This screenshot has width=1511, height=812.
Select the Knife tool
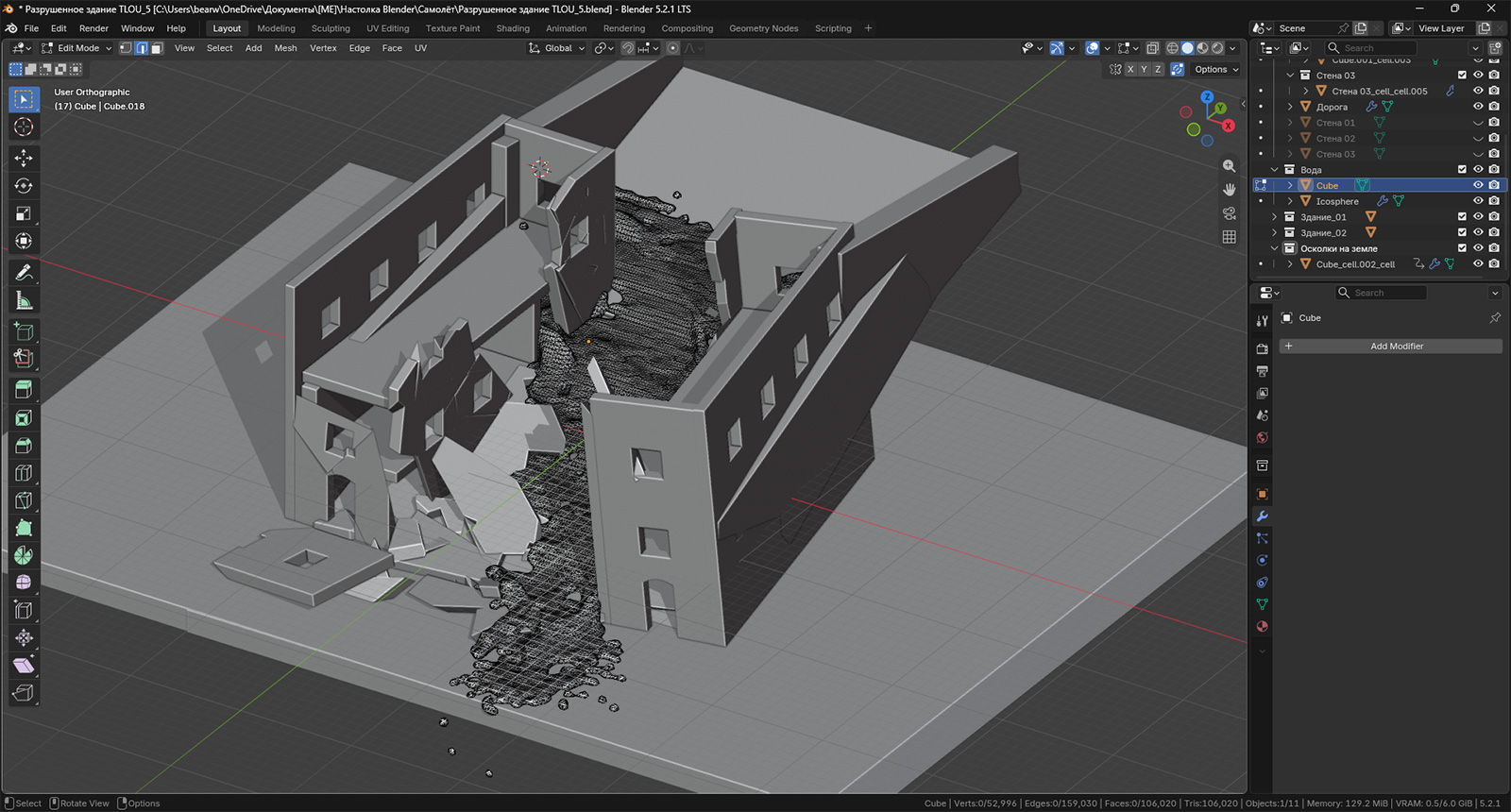24,499
